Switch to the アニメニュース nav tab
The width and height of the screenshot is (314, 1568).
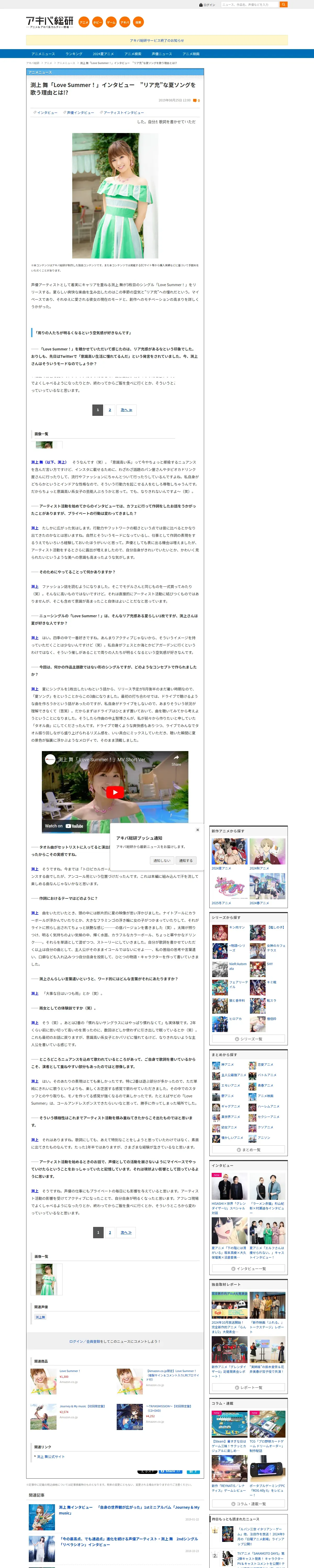coord(43,54)
